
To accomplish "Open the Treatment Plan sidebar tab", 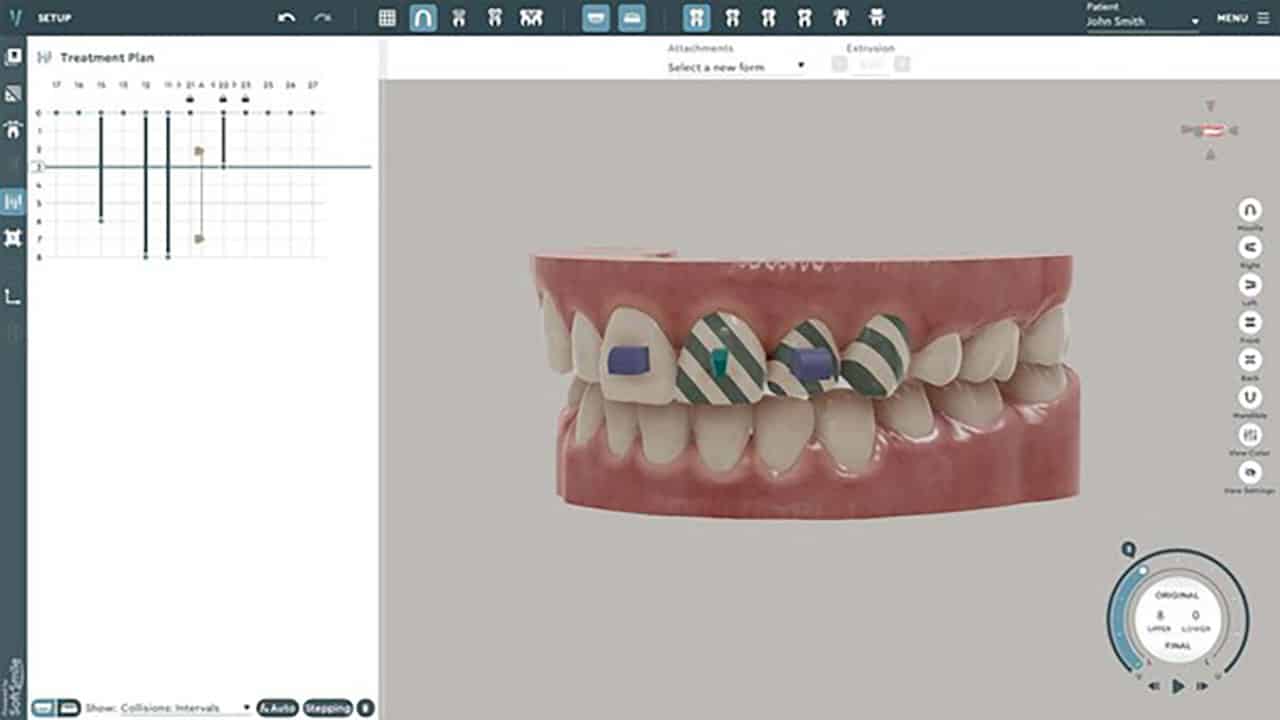I will pos(13,202).
